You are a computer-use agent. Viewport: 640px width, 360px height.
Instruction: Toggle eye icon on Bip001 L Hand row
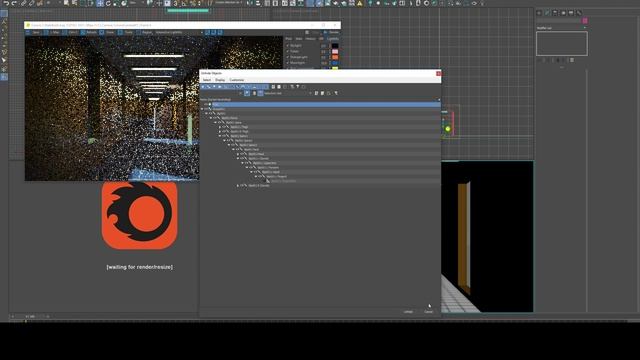tap(256, 172)
